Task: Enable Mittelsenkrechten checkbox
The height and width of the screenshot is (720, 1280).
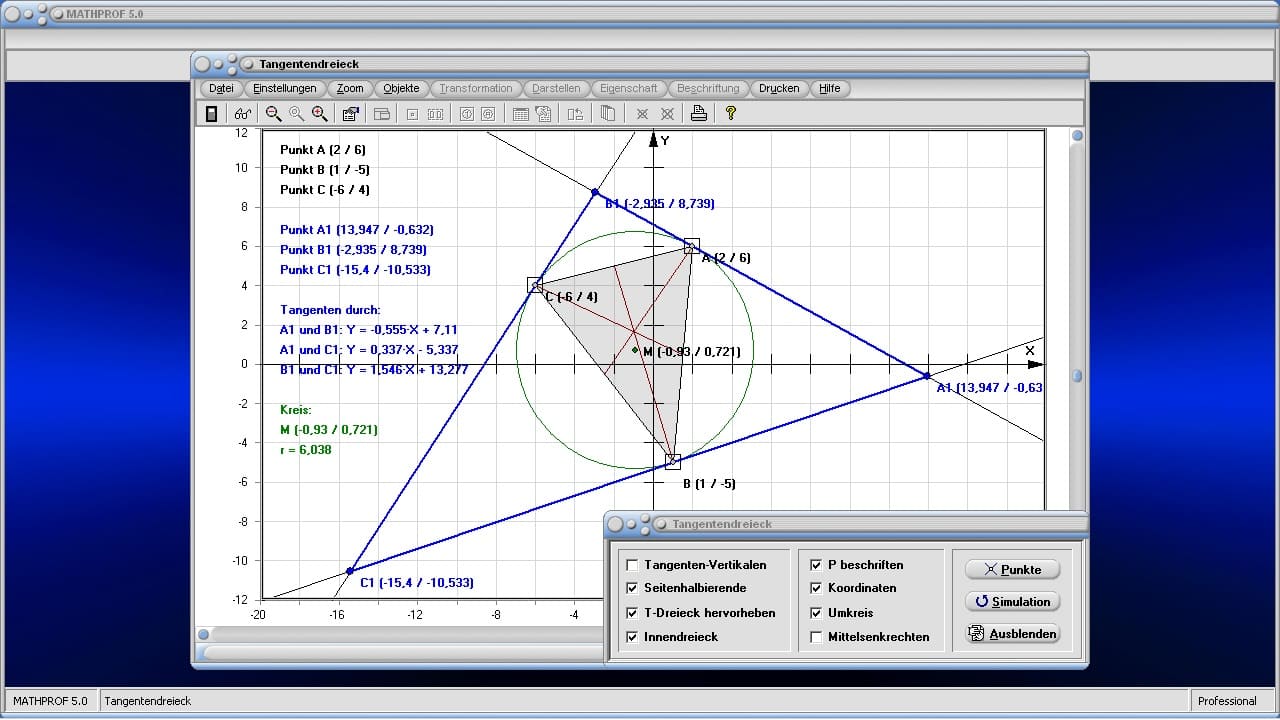Action: click(817, 637)
